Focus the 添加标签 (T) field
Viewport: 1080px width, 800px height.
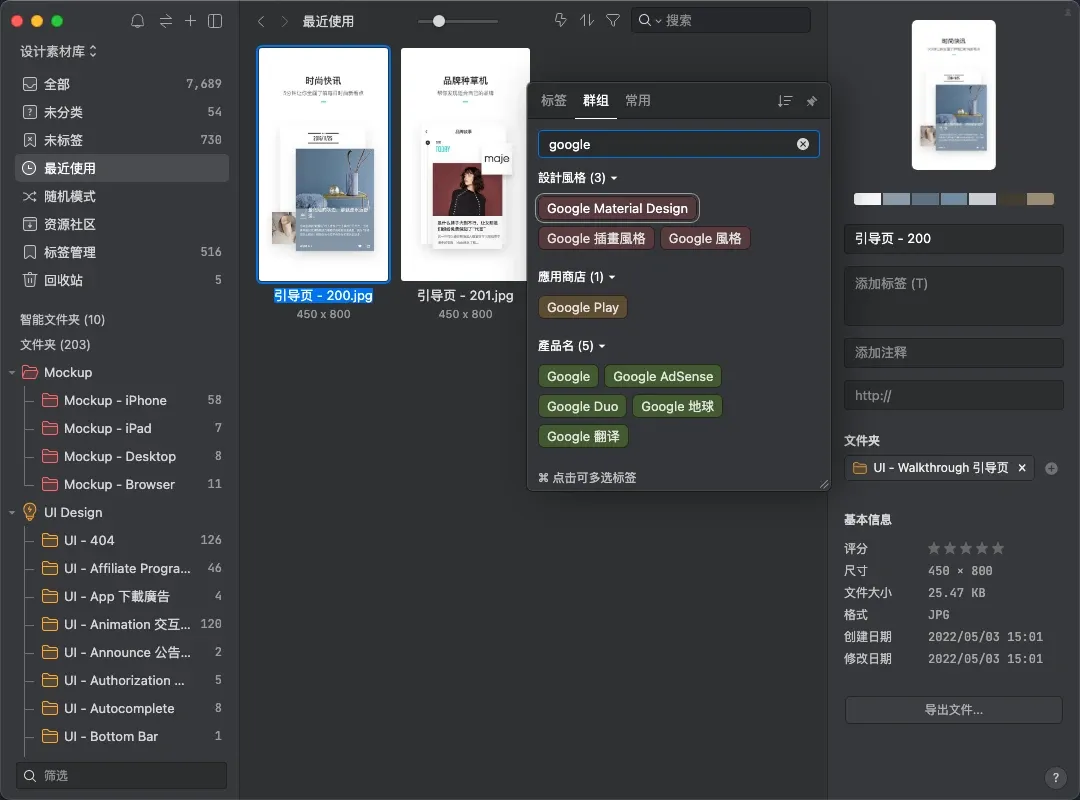point(953,296)
